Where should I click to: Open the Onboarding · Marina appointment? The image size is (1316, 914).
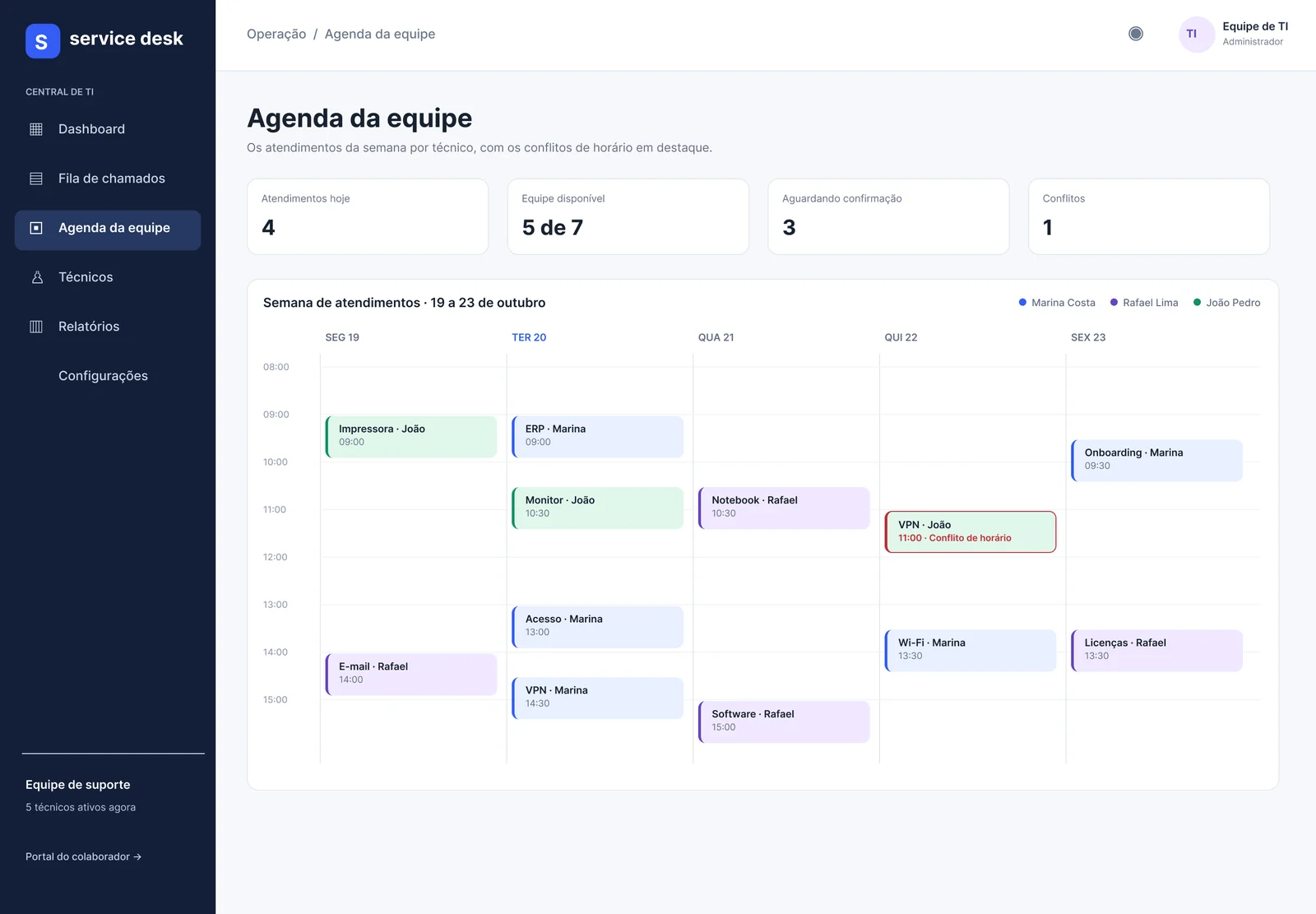pos(1156,460)
